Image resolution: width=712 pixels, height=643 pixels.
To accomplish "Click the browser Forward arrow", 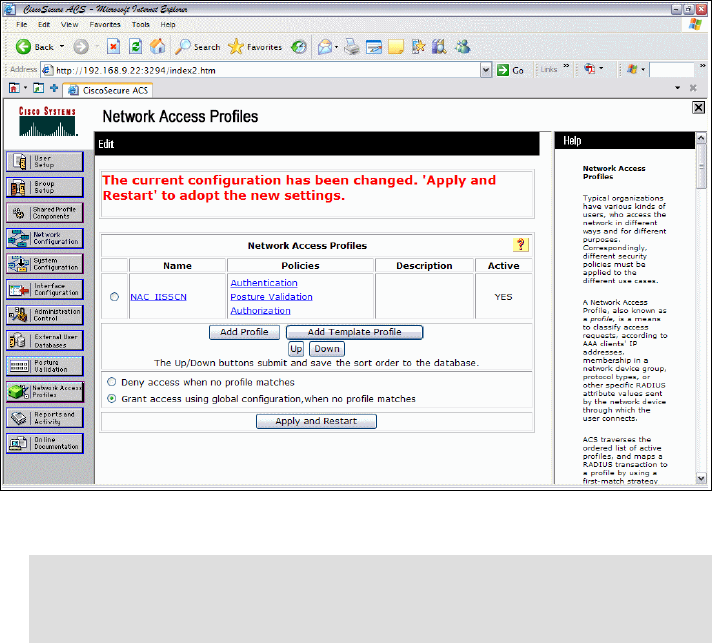I will 81,47.
